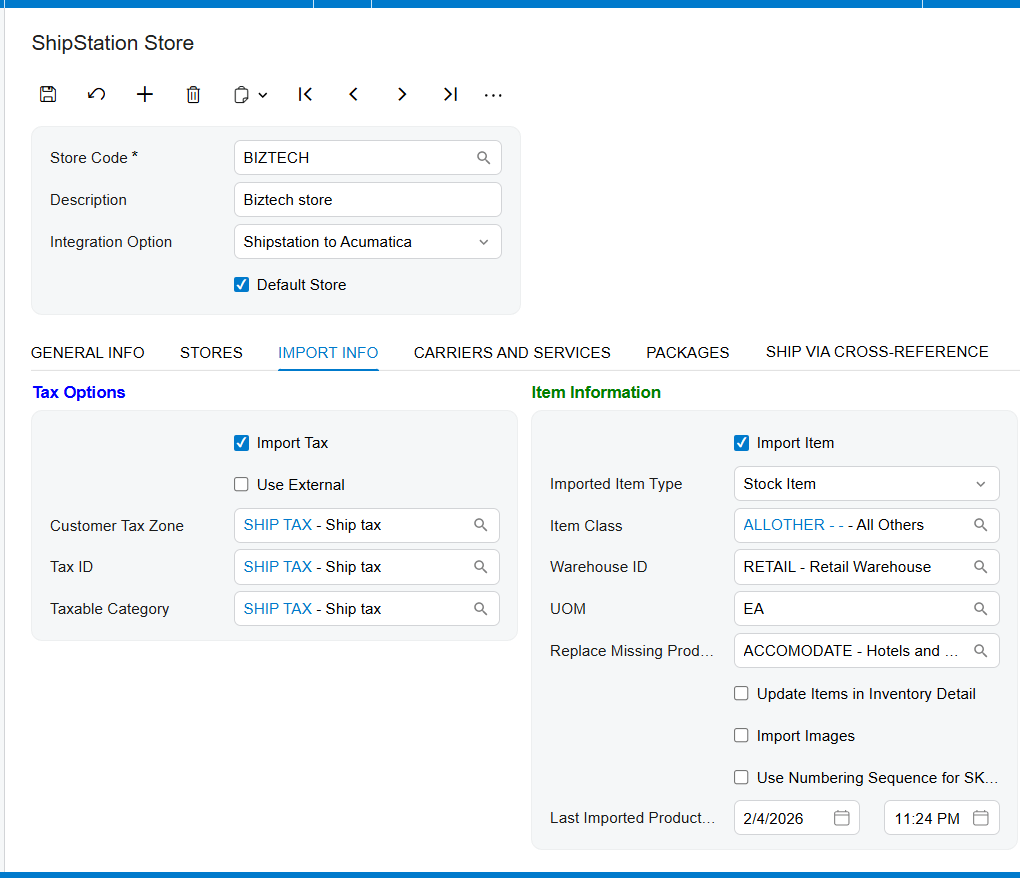This screenshot has width=1020, height=878.
Task: Go to next record
Action: [402, 94]
